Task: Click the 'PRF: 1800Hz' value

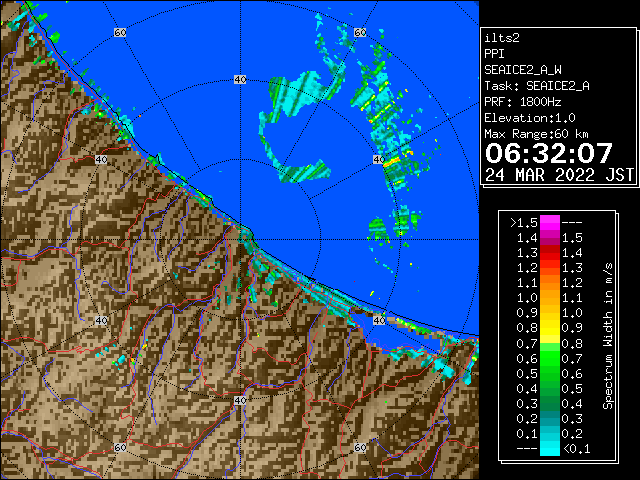Action: tap(522, 102)
